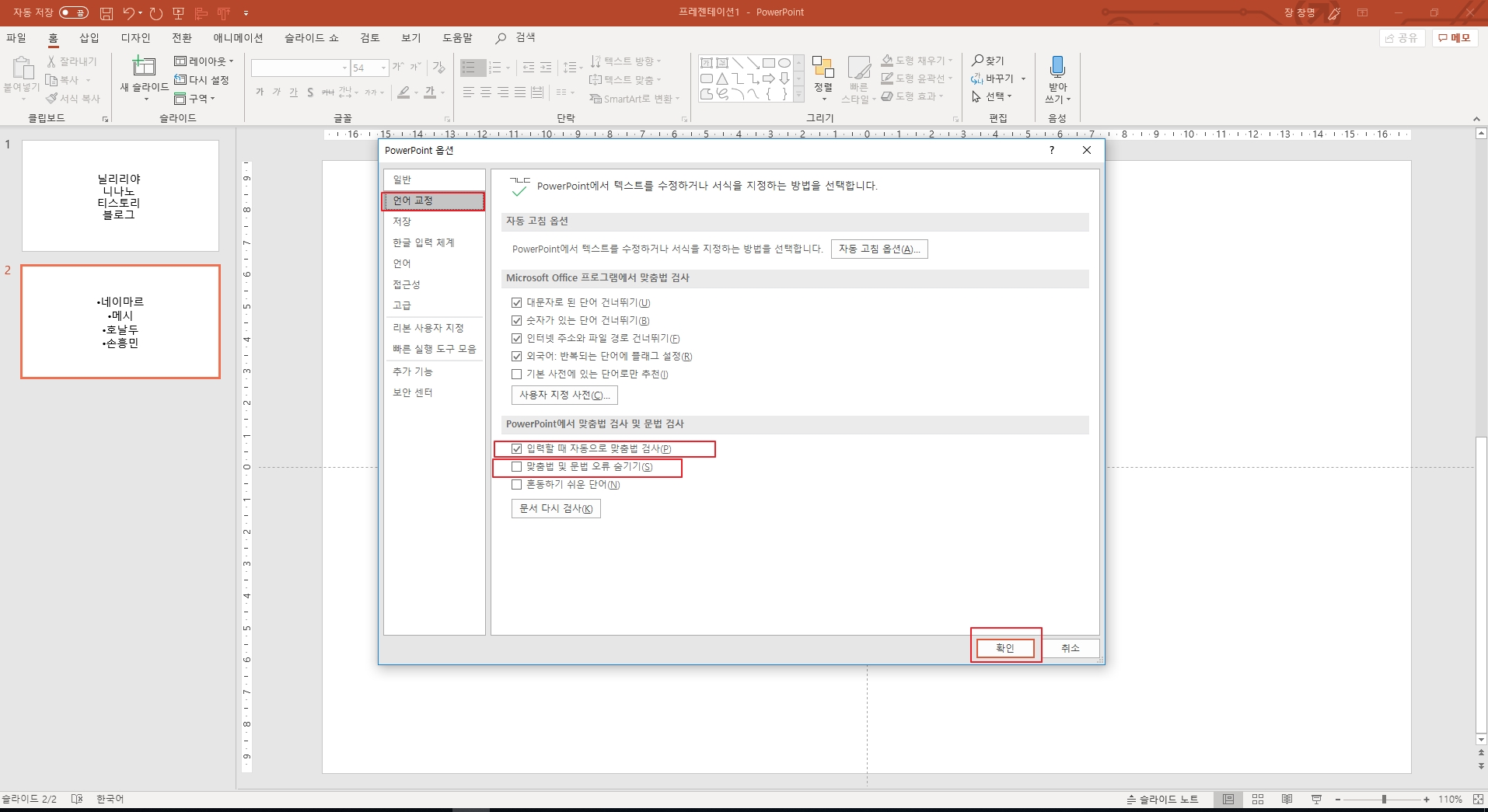Click the Undo icon in quick access toolbar

tap(128, 13)
